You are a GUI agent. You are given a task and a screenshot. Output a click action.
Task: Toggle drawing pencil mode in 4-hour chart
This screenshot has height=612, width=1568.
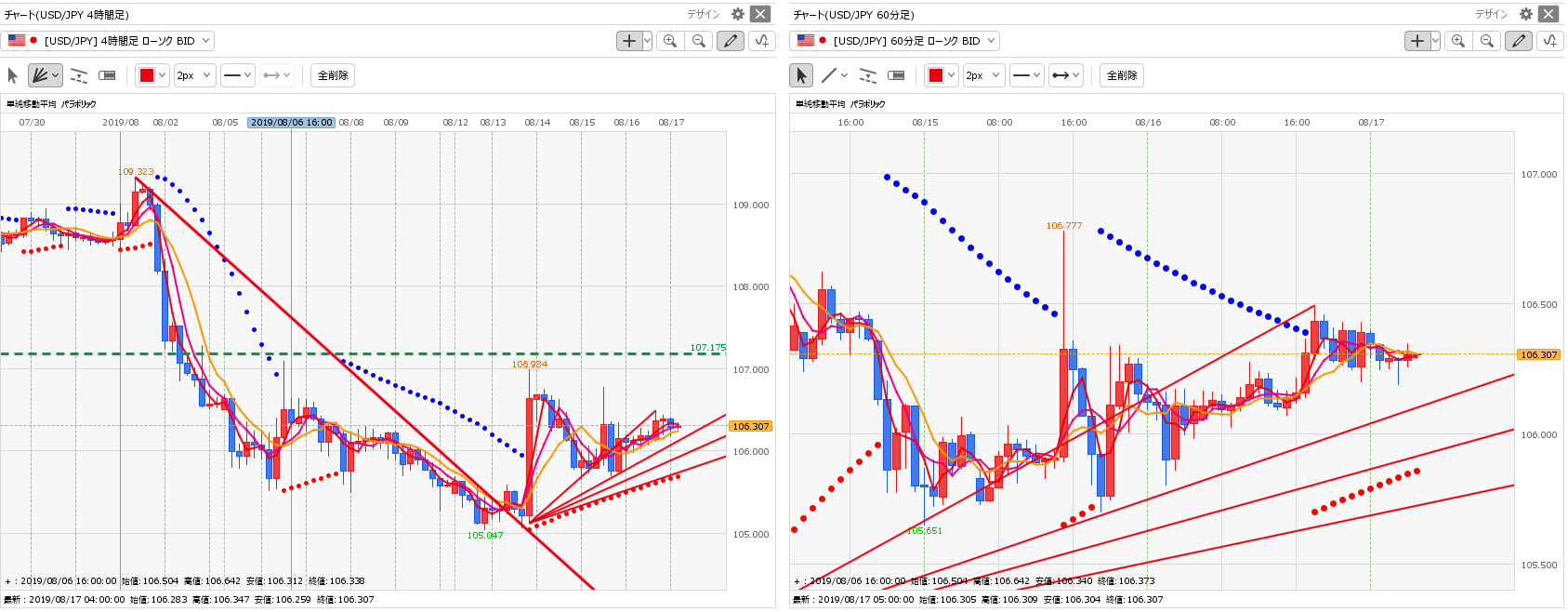tap(731, 41)
